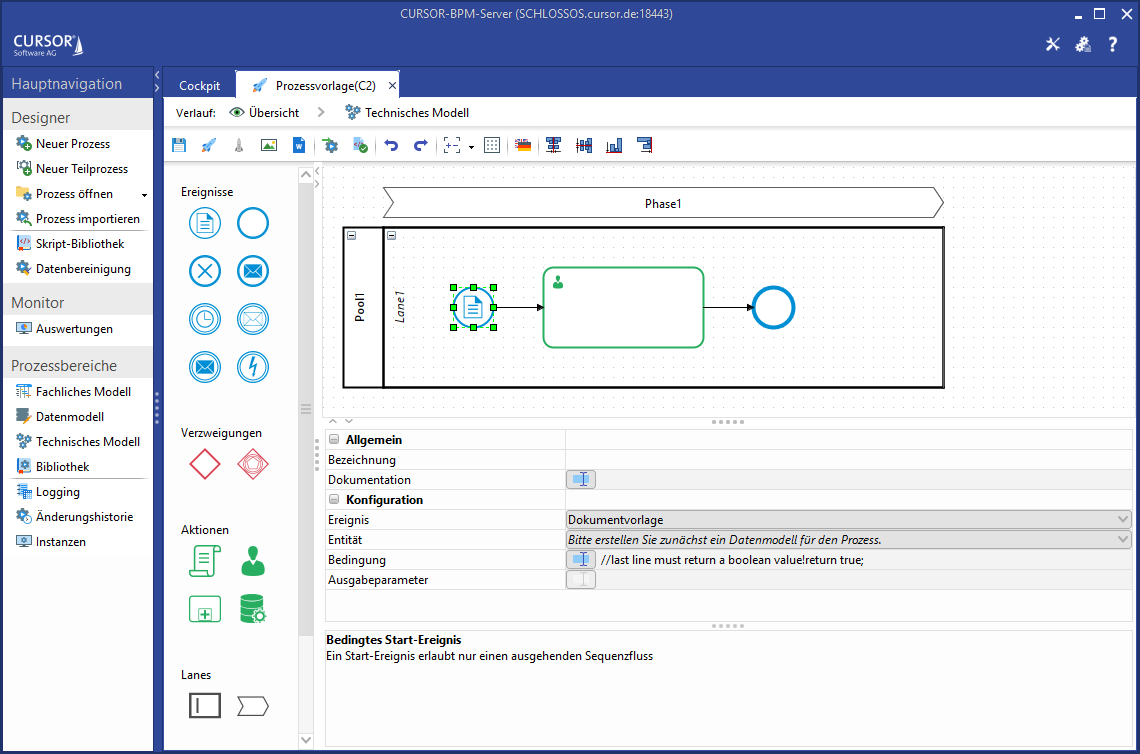Select the red diamond gateway under Verzweigungen
This screenshot has height=754, width=1140.
pyautogui.click(x=205, y=464)
